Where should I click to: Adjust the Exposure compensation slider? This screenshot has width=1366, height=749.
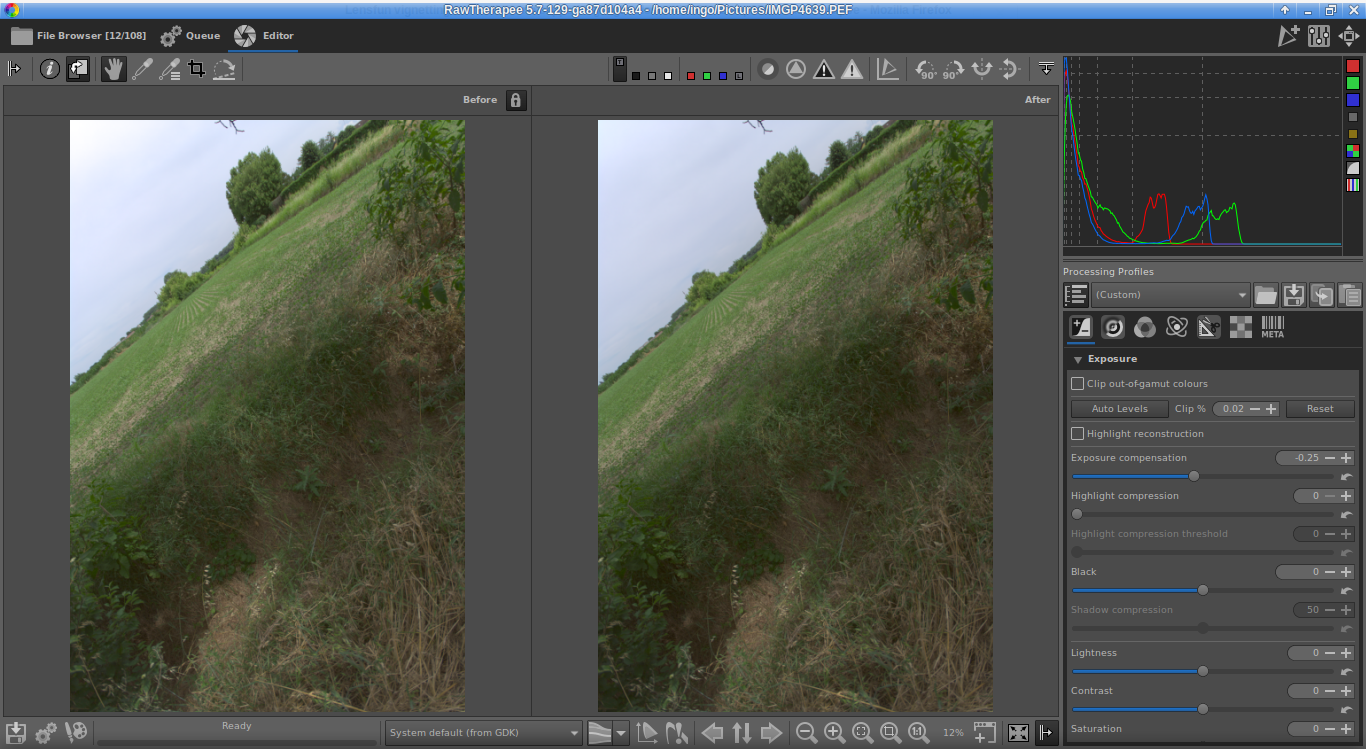tap(1203, 476)
